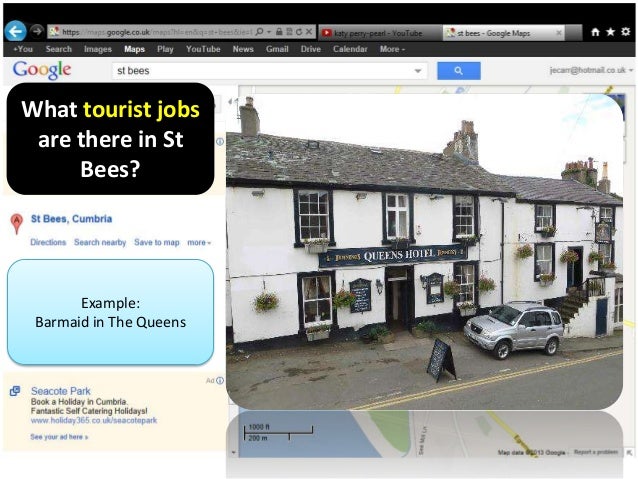Expand the search box suggestions arrow

point(417,71)
